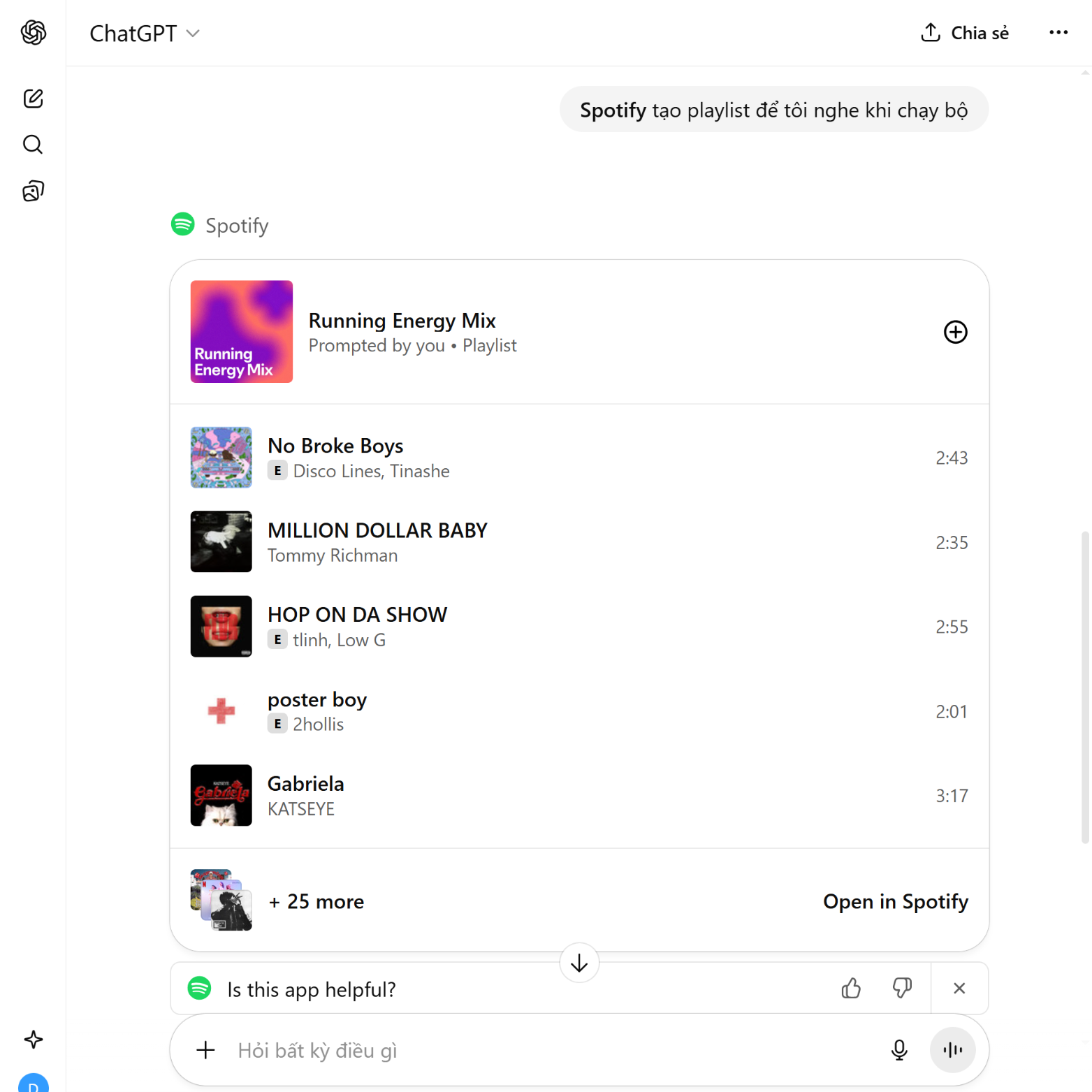Click the microphone dictation icon

point(899,1049)
